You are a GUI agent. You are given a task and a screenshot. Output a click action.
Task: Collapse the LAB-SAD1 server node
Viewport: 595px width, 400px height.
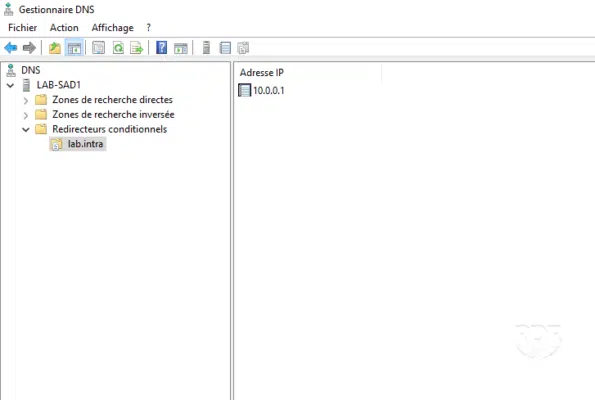click(11, 85)
